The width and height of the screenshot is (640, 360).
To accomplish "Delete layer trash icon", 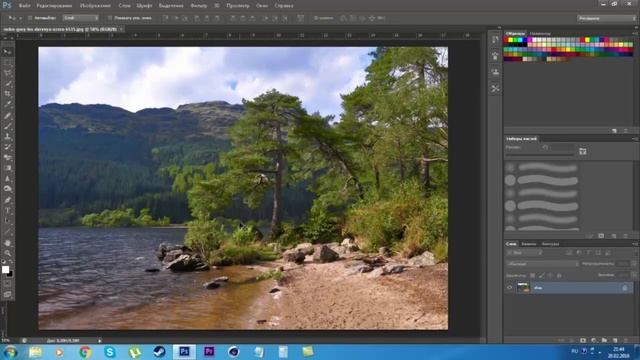I will point(626,340).
